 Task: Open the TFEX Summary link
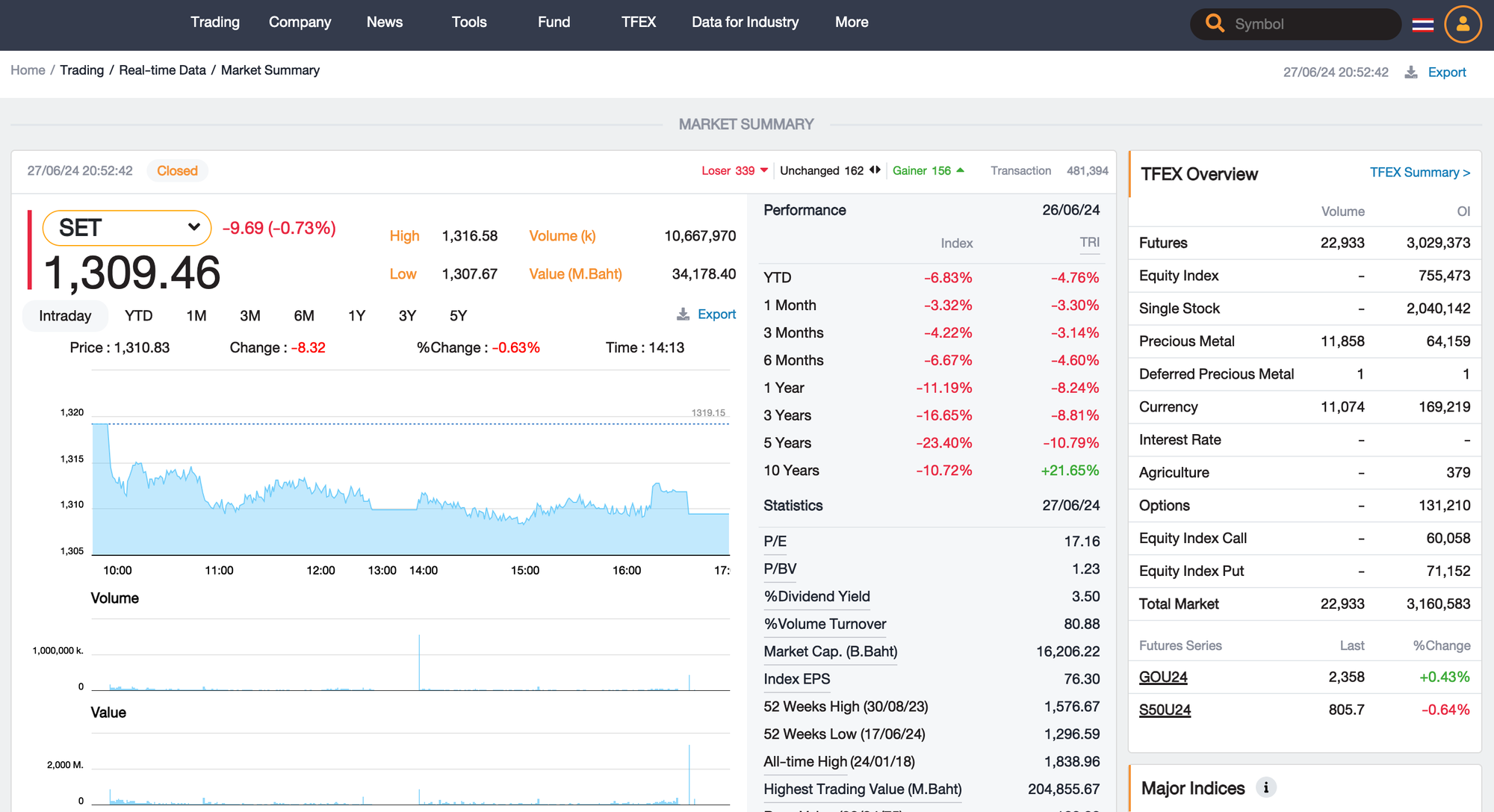(1419, 173)
